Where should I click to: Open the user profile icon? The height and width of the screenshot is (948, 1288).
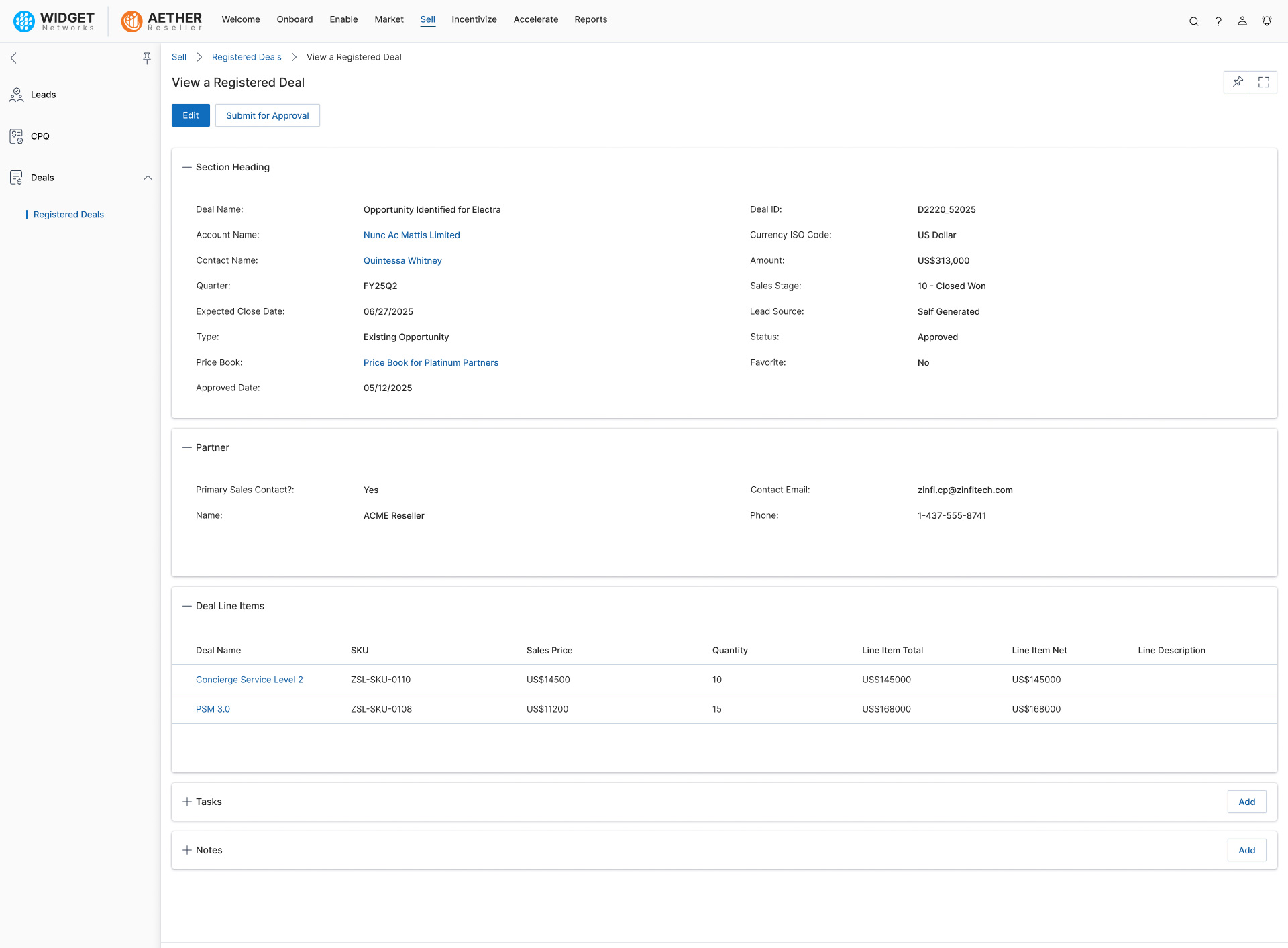1242,21
